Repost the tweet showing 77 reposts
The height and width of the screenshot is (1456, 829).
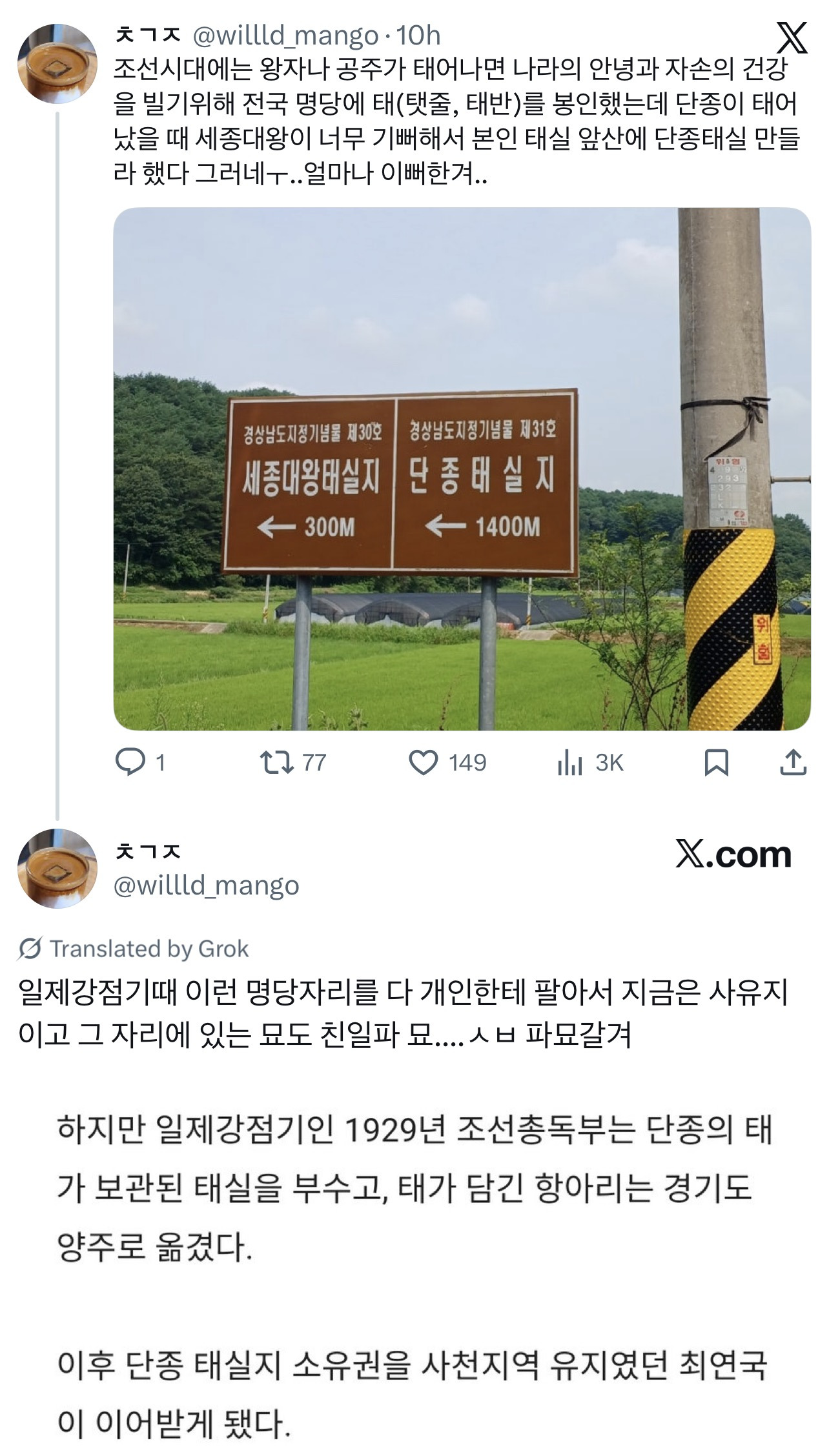point(276,762)
